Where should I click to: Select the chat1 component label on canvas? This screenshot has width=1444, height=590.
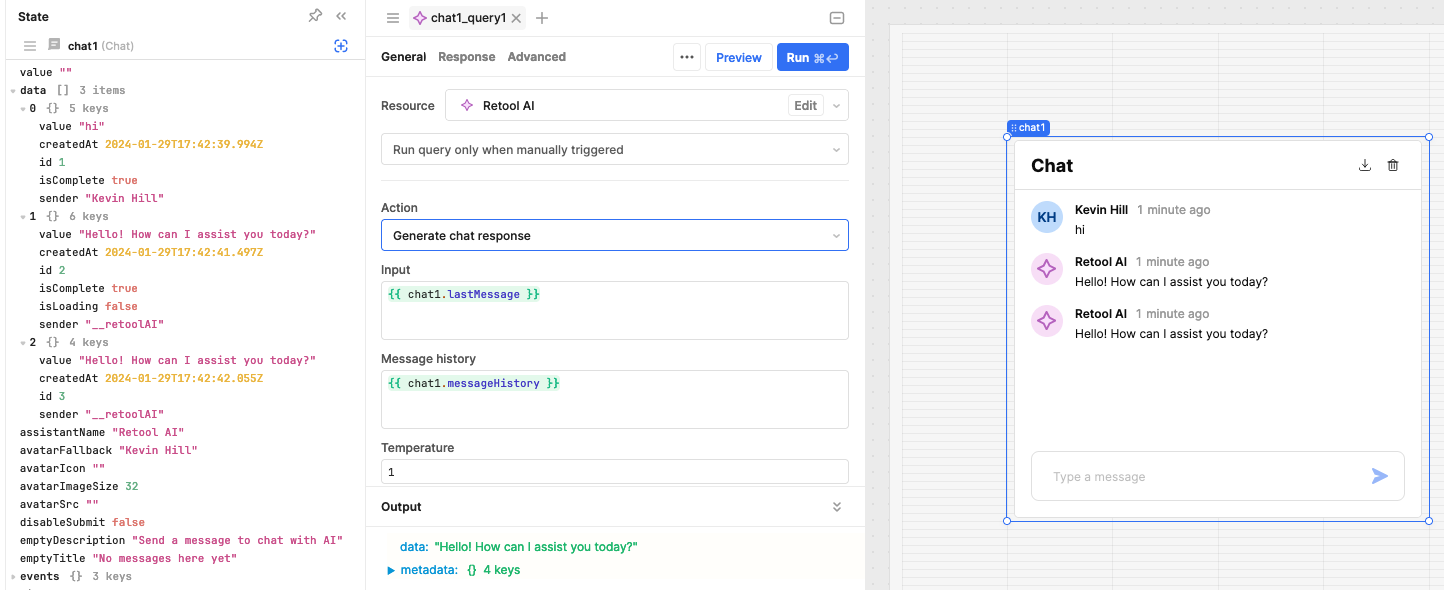pos(1028,128)
